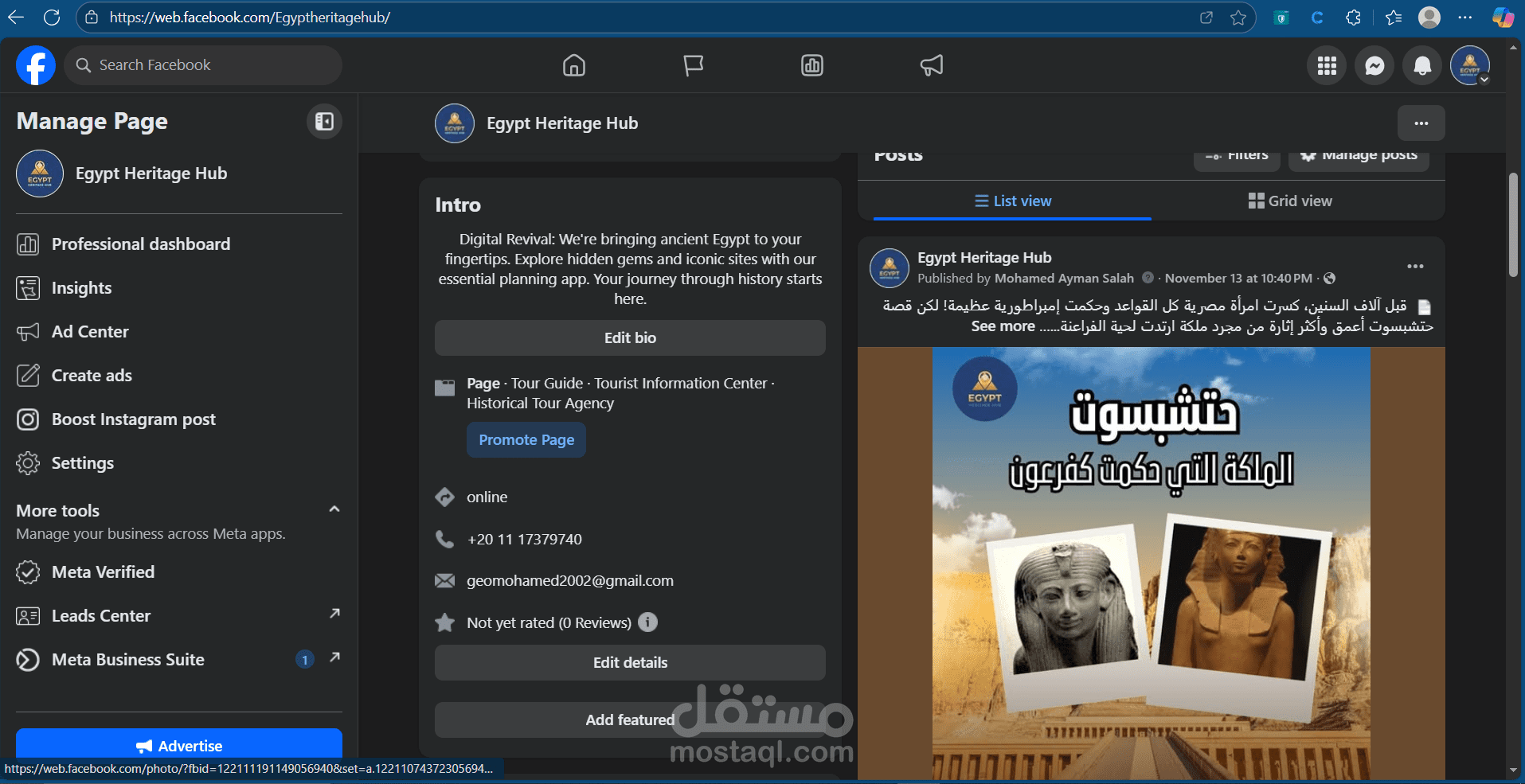
Task: Click Promote Page button
Action: [x=526, y=440]
